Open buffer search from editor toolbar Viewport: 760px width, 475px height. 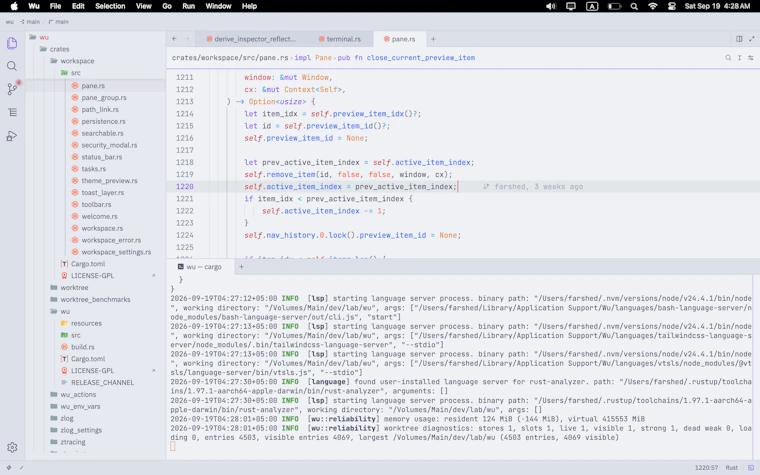[x=728, y=58]
